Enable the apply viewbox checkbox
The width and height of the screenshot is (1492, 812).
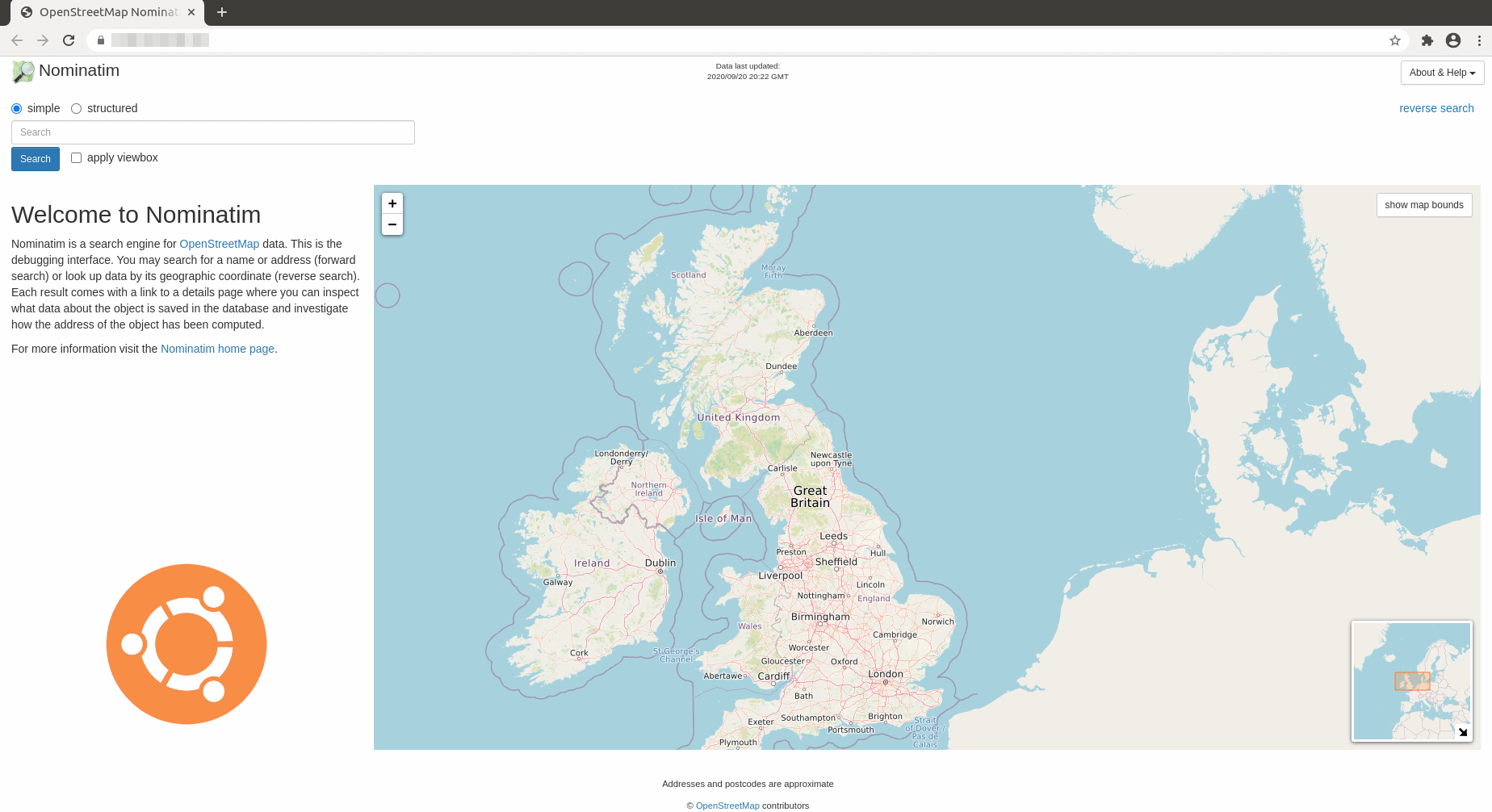click(x=77, y=158)
